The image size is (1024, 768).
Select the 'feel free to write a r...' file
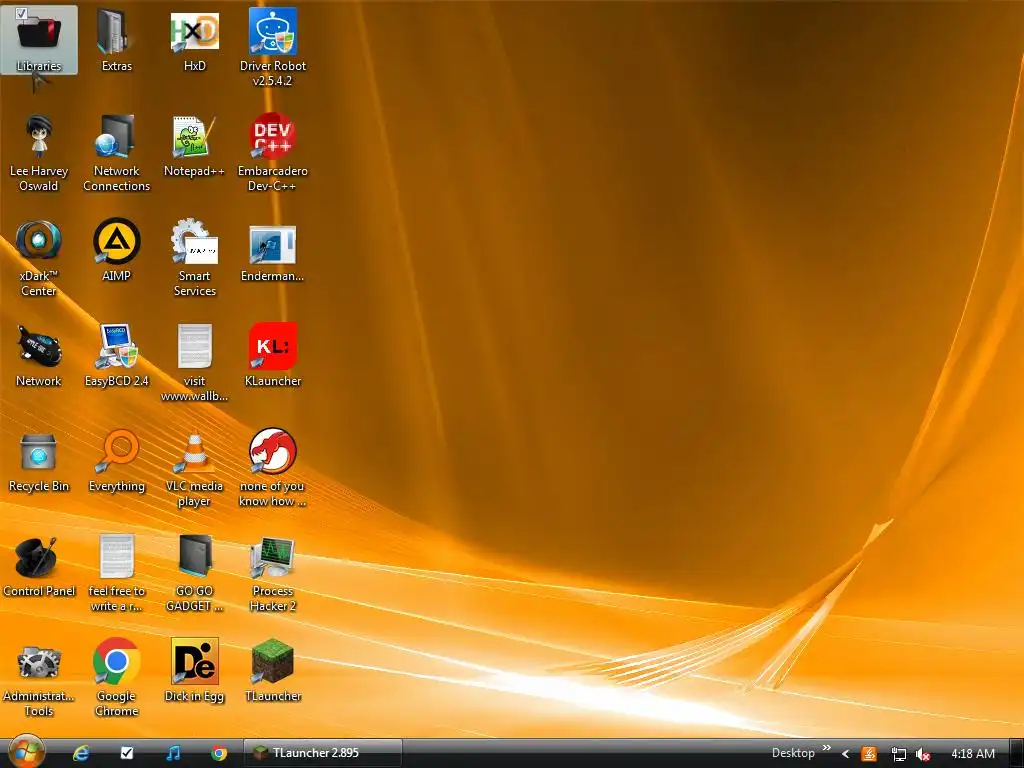point(116,573)
